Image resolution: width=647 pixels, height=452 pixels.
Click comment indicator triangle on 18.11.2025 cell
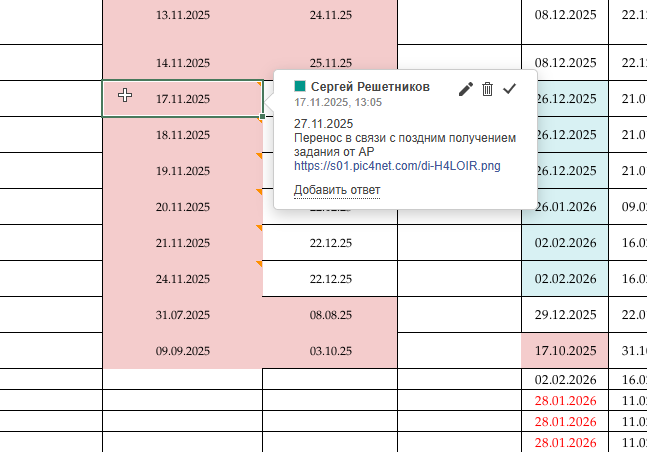click(x=259, y=122)
